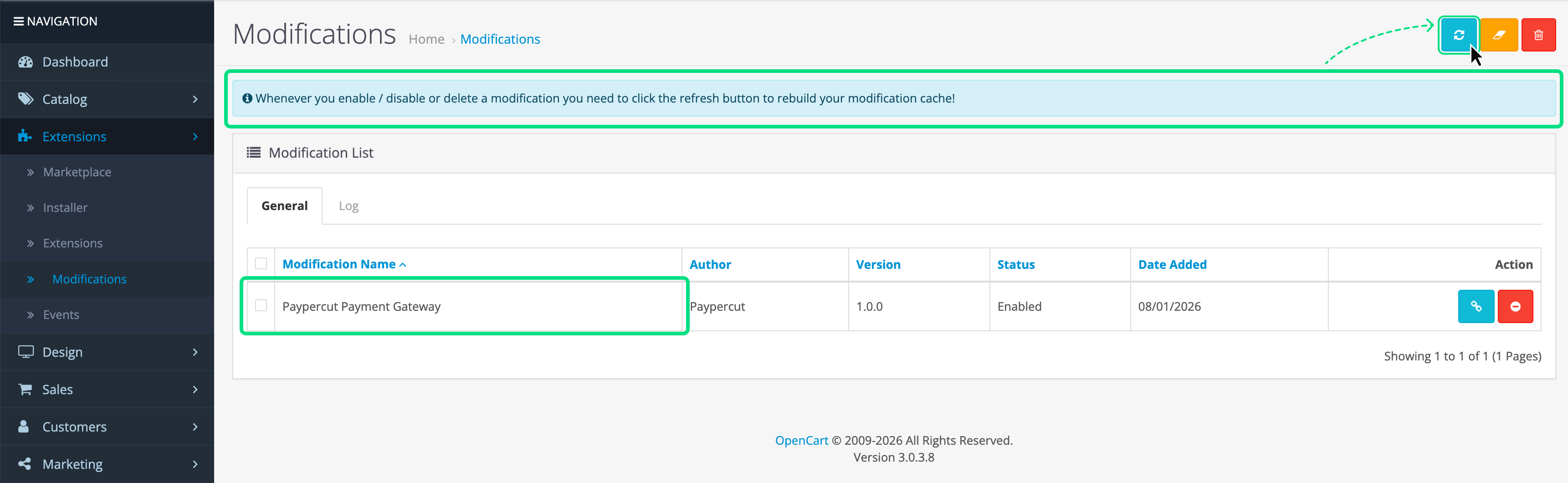Open the Marketplace submenu item
Image resolution: width=1568 pixels, height=483 pixels.
[77, 172]
